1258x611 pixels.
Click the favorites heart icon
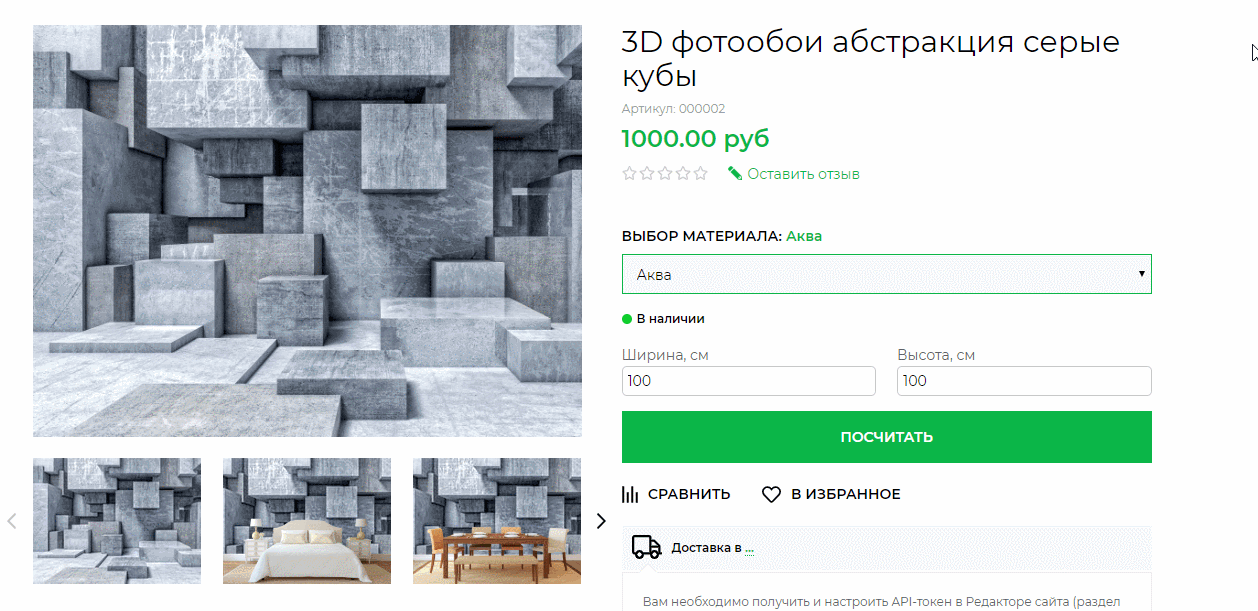point(771,494)
